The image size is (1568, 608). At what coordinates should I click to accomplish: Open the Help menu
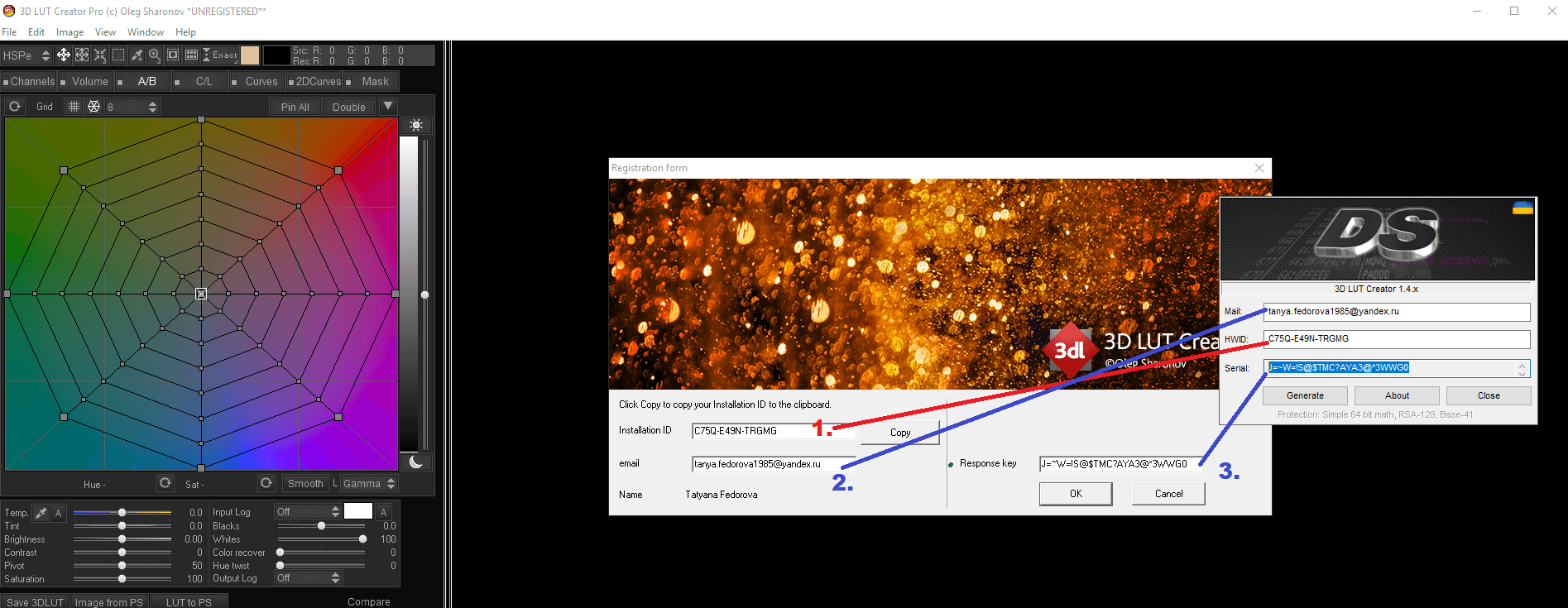185,32
